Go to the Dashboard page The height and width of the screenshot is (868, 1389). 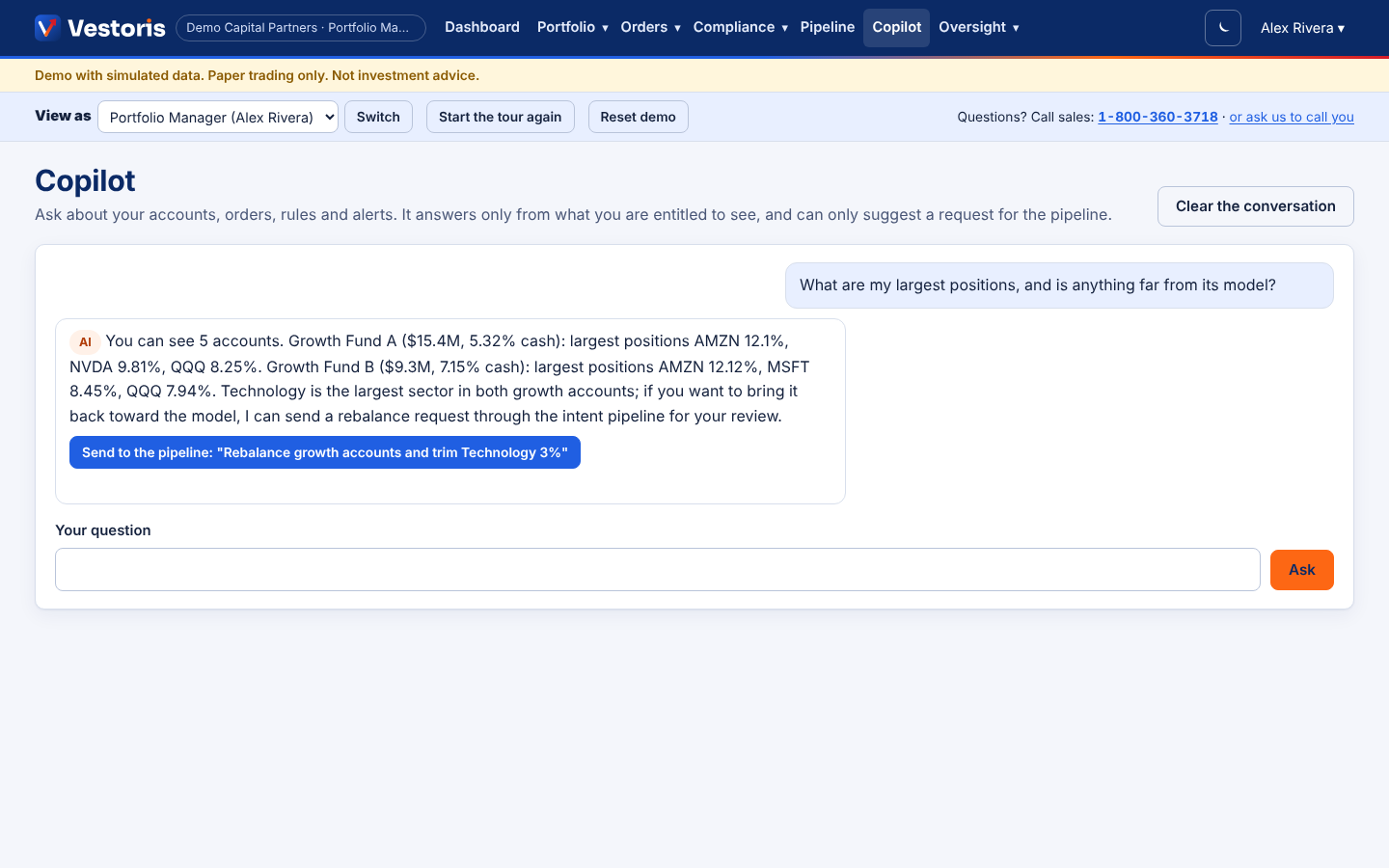coord(482,27)
